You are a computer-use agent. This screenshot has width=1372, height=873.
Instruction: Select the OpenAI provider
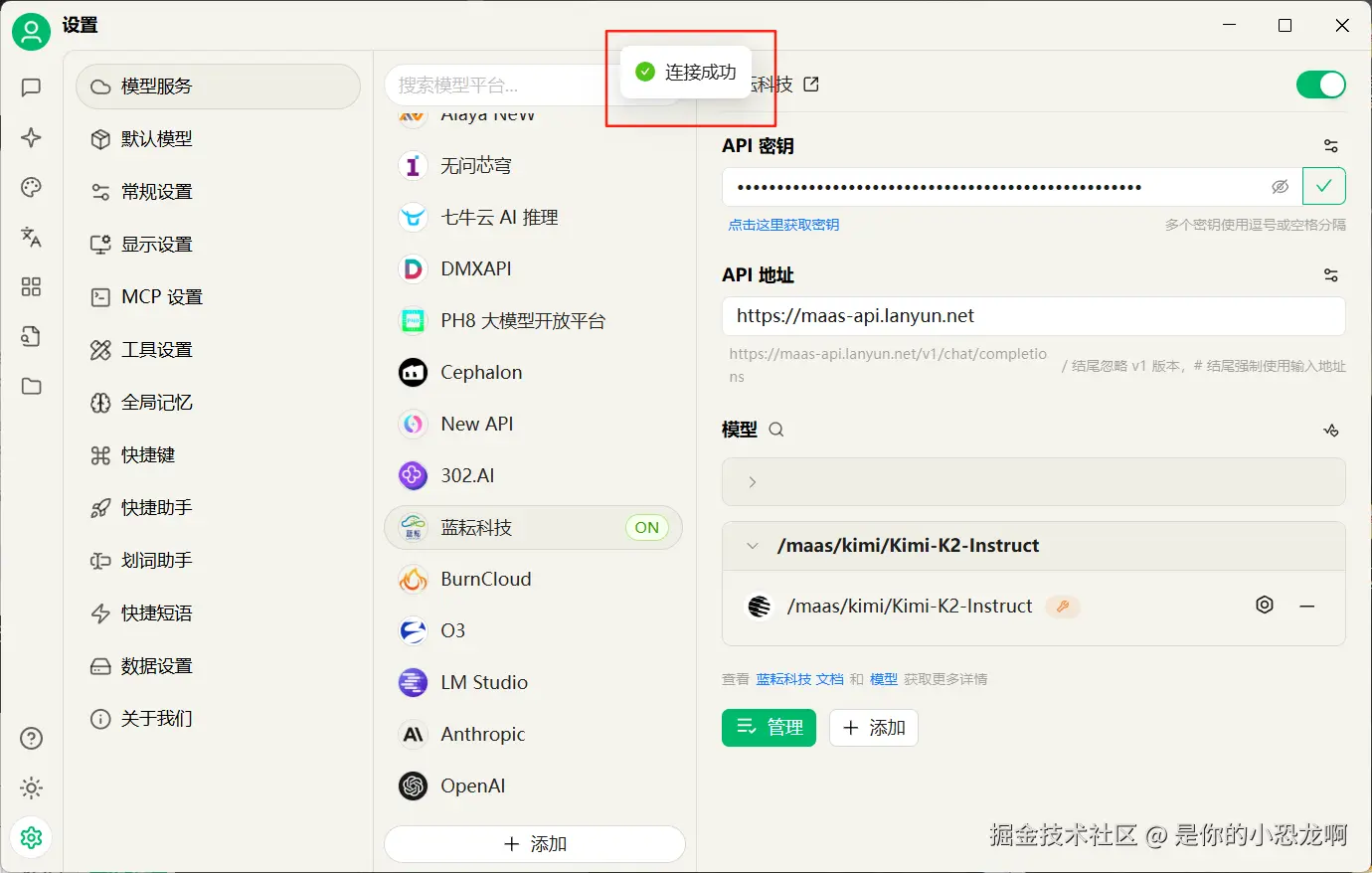coord(534,786)
